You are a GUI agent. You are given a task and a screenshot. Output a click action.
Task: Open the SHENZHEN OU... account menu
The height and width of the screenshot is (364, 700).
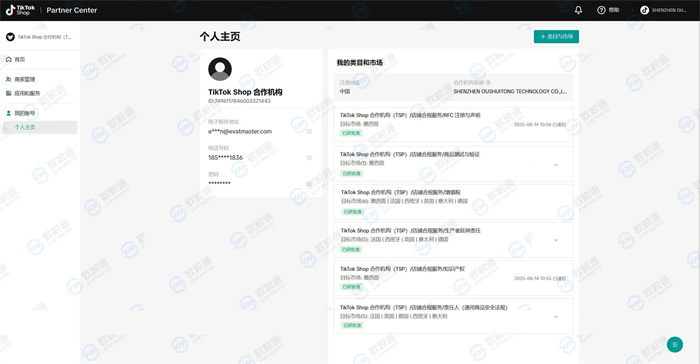coord(663,10)
